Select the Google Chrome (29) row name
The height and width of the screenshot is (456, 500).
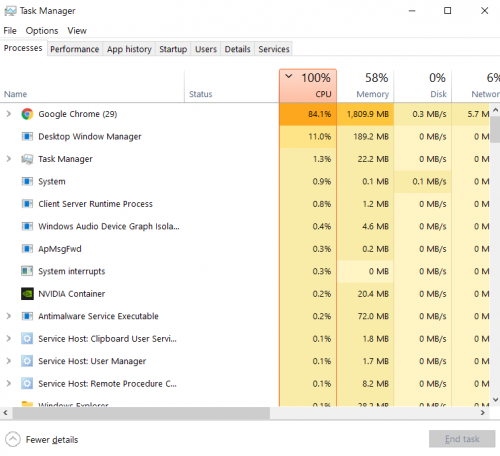[78, 114]
